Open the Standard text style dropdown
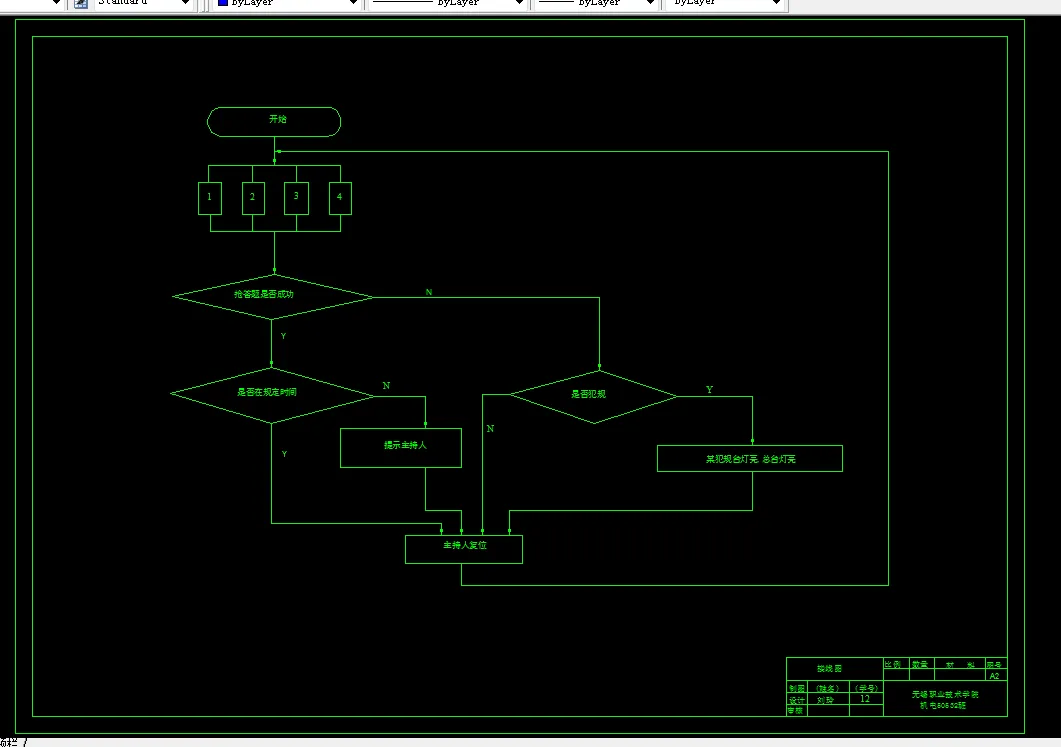The height and width of the screenshot is (747, 1061). tap(142, 3)
